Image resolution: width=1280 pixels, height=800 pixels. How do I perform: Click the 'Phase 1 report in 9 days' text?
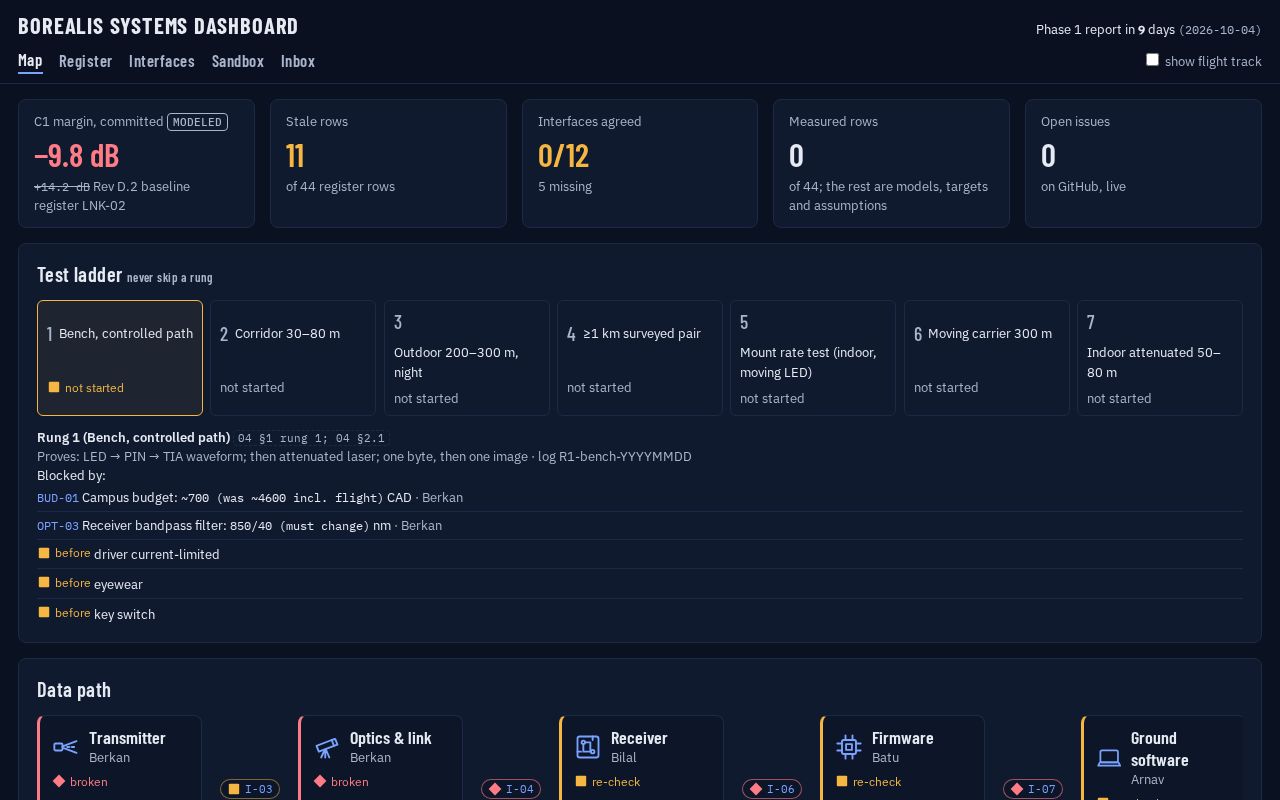coord(1105,30)
